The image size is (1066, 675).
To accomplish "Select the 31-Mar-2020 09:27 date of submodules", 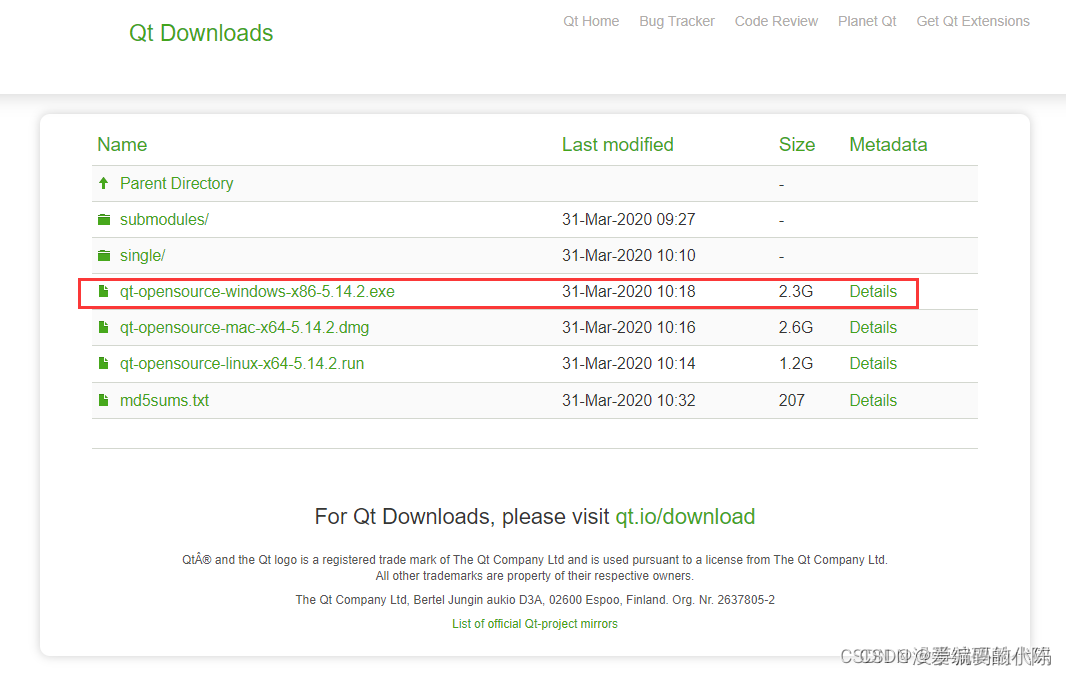I will 628,220.
